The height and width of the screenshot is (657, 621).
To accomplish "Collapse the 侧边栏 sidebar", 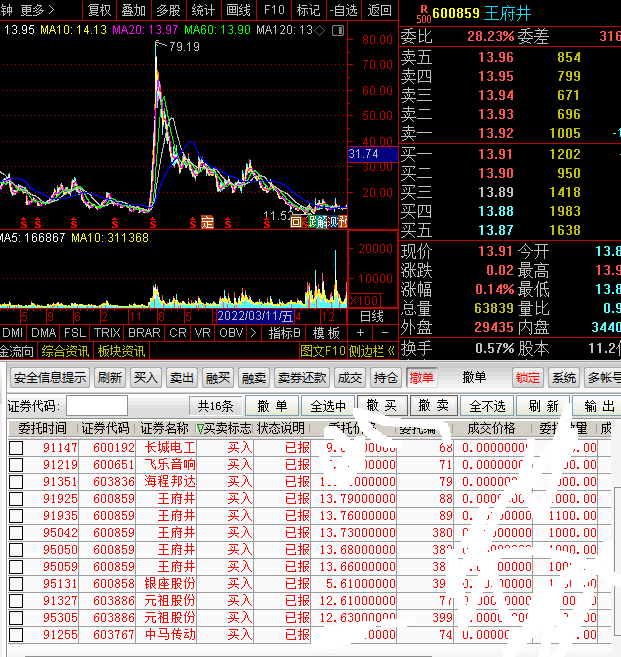I will click(x=372, y=351).
